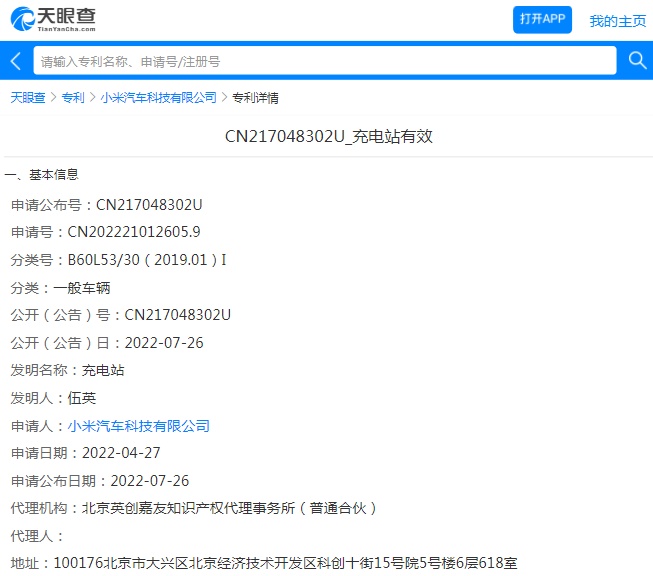Click 申请公布号 value CN217048302U
Image resolution: width=653 pixels, height=576 pixels.
(x=149, y=205)
